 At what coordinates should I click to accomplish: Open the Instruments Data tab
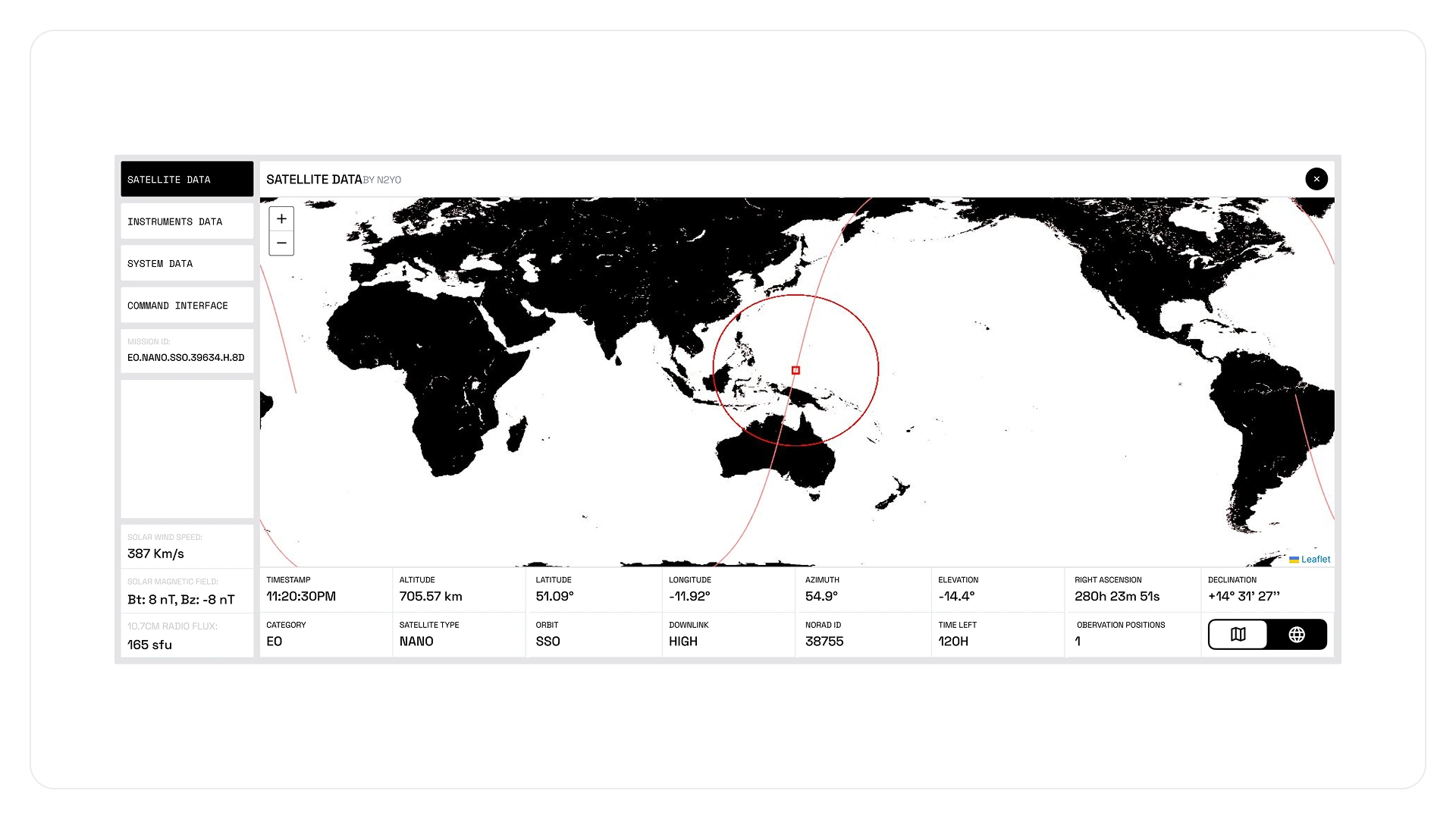[187, 221]
